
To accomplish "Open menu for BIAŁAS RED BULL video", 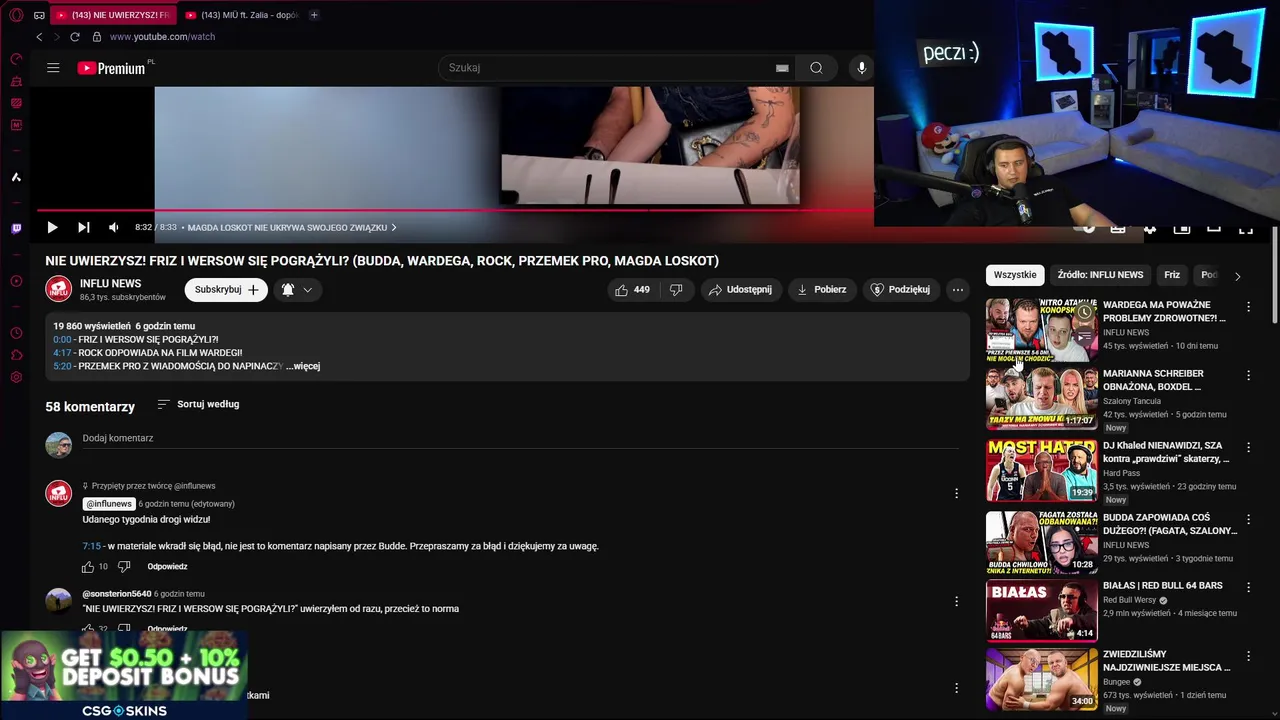I will tap(1248, 587).
